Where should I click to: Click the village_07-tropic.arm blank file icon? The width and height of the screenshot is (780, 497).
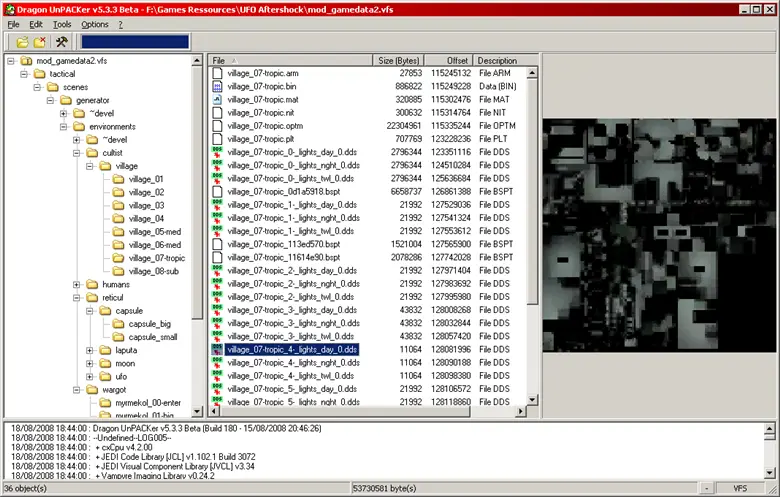218,74
